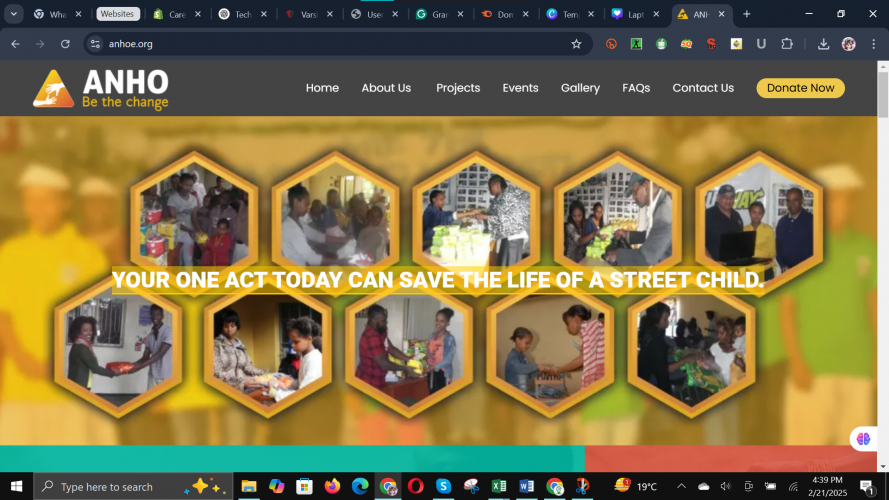The width and height of the screenshot is (889, 500).
Task: Switch to the Care tab
Action: coord(177,14)
